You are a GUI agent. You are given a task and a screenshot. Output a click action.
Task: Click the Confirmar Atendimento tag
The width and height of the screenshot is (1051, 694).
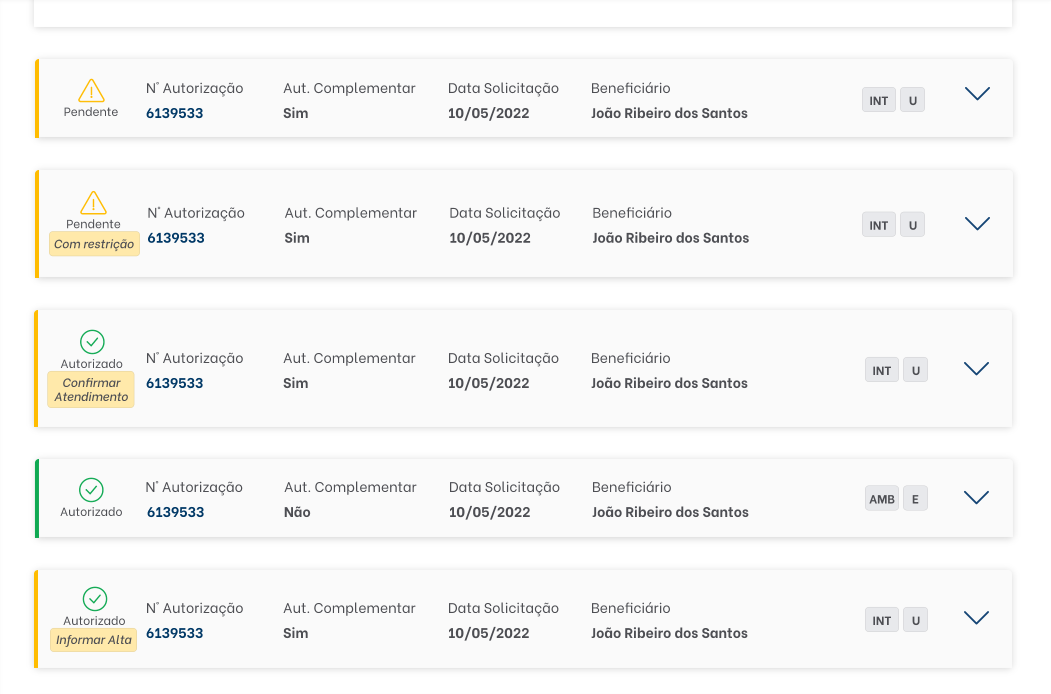tap(91, 390)
